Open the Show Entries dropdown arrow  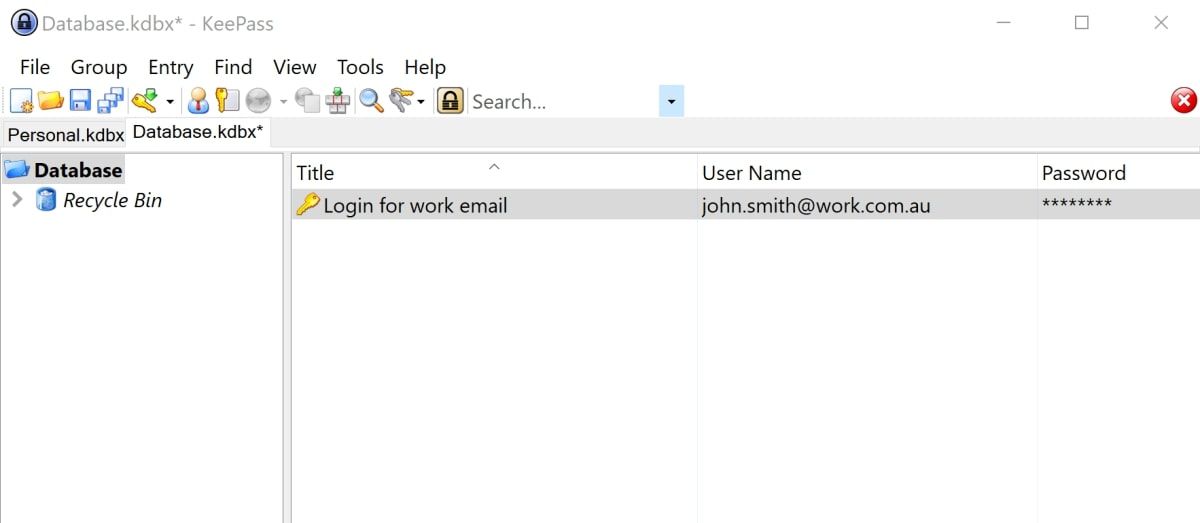421,102
